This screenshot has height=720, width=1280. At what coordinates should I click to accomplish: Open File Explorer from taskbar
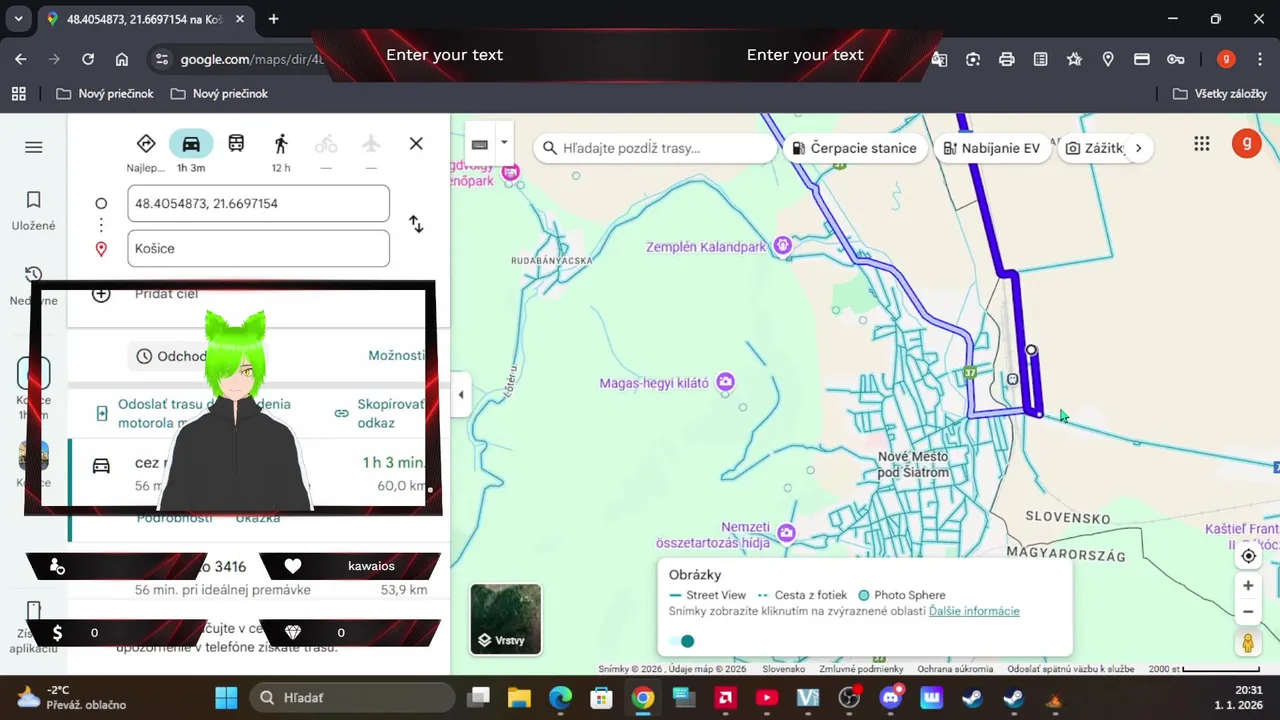coord(518,697)
